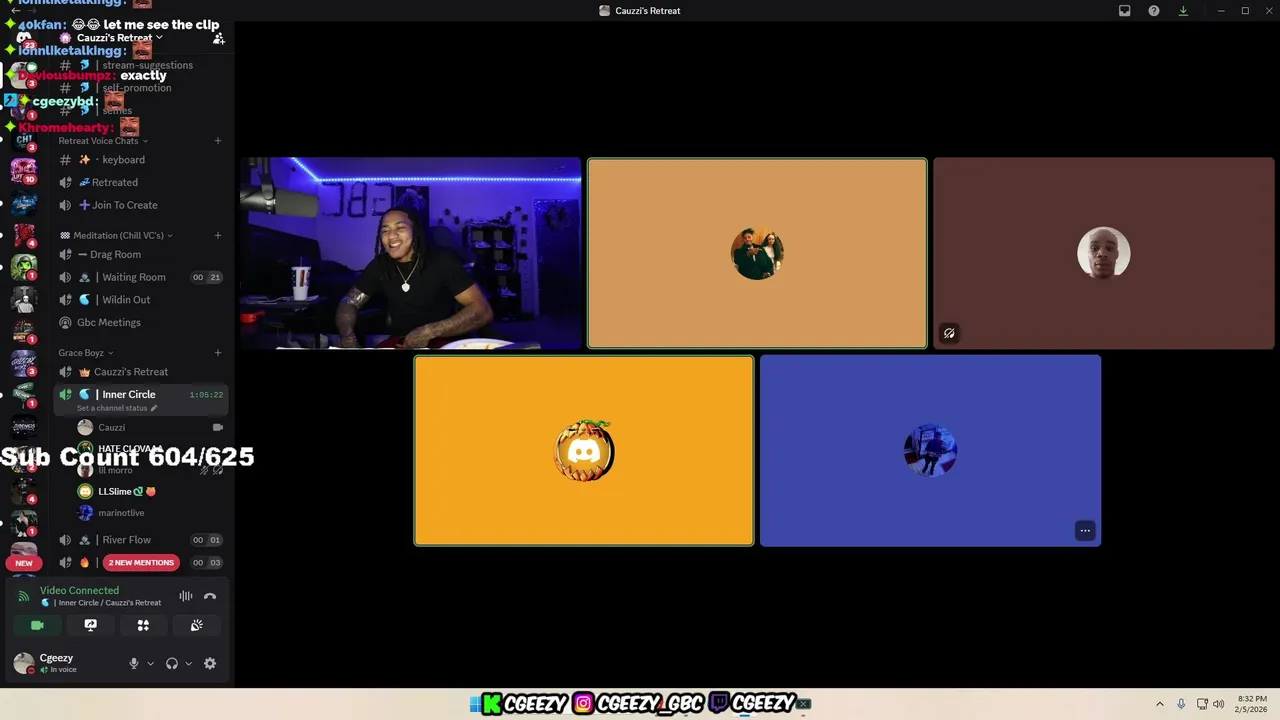Focus the blue participant tile
The width and height of the screenshot is (1280, 720).
tap(931, 451)
